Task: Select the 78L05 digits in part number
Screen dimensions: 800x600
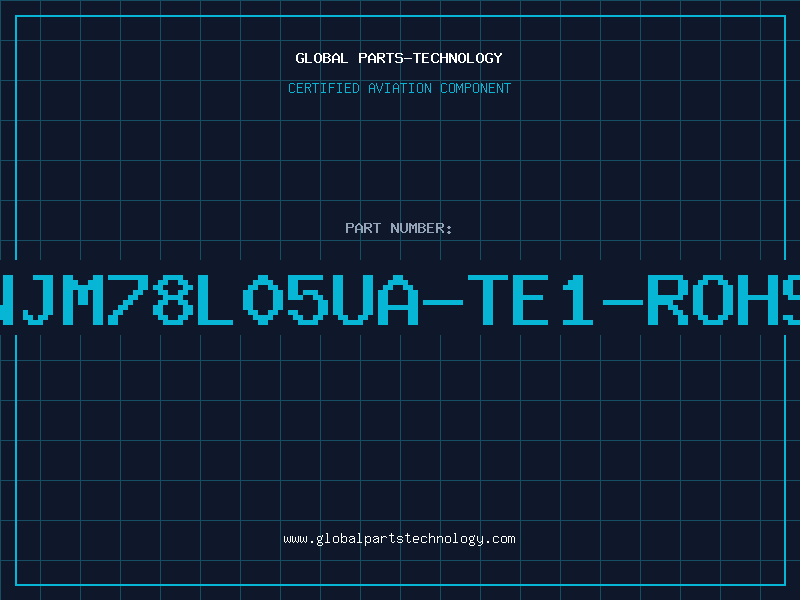Action: coord(219,299)
